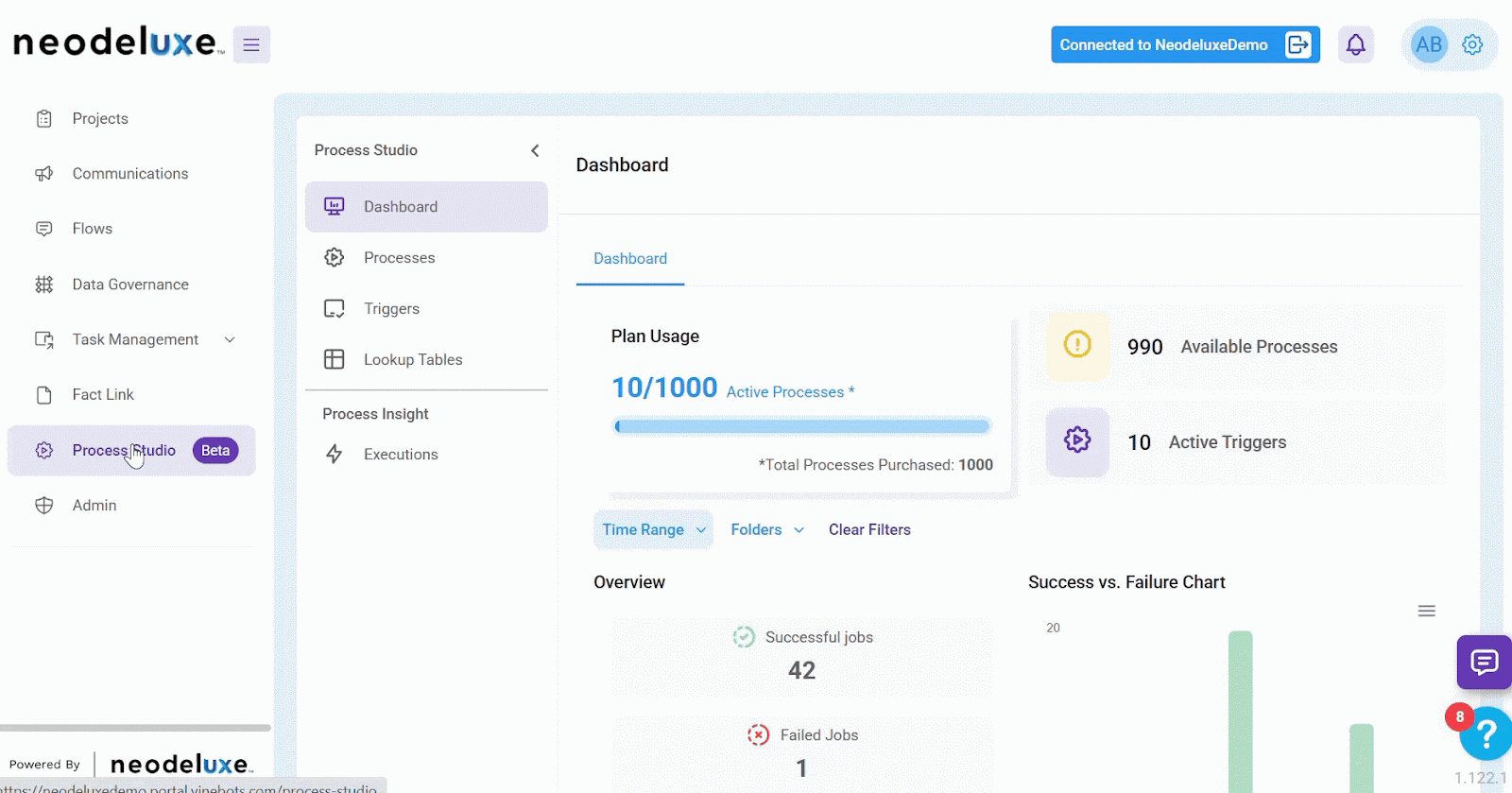
Task: Click the Active Triggers gear icon
Action: click(x=1077, y=441)
